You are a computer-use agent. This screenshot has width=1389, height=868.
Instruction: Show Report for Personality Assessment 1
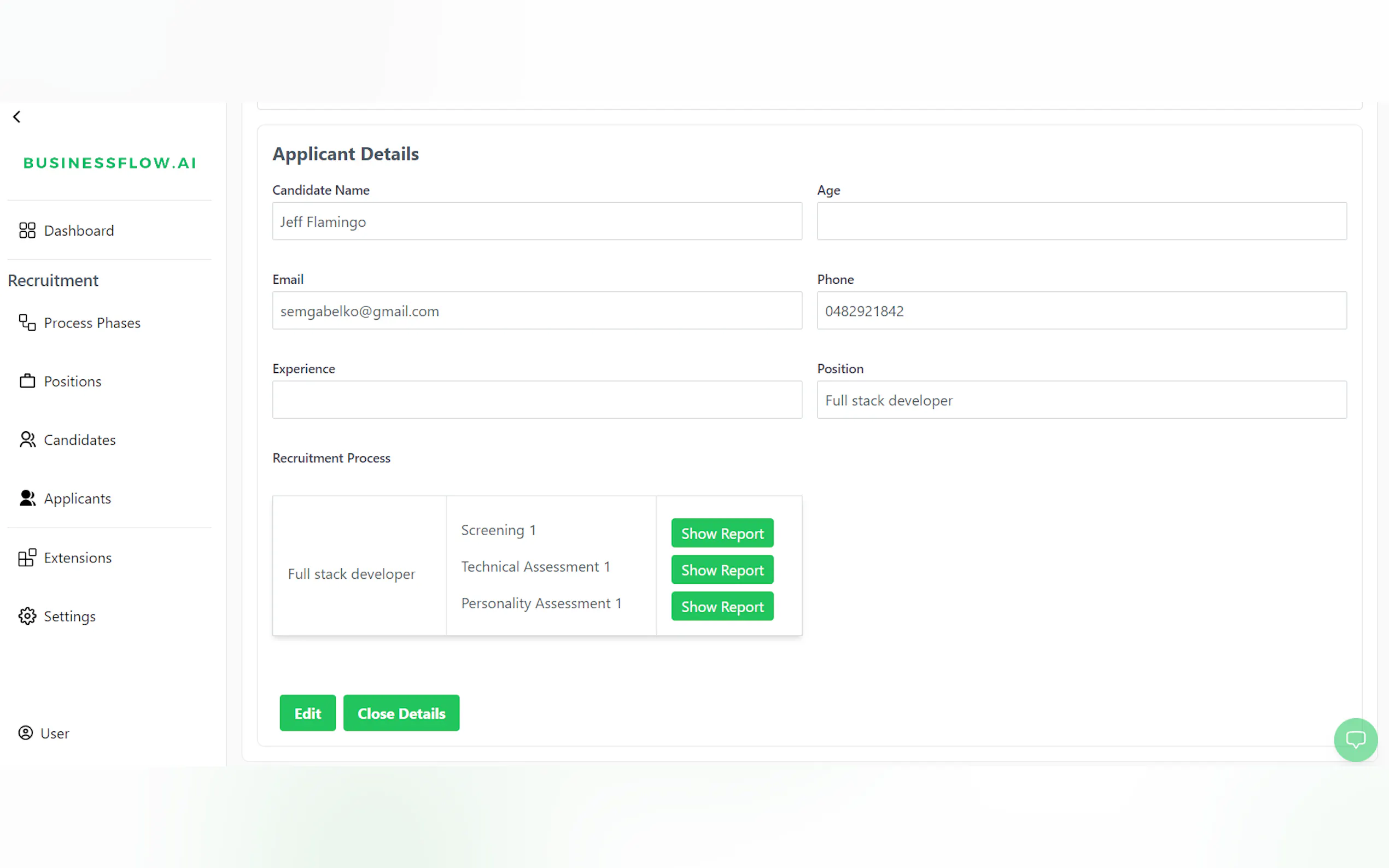[x=722, y=607]
